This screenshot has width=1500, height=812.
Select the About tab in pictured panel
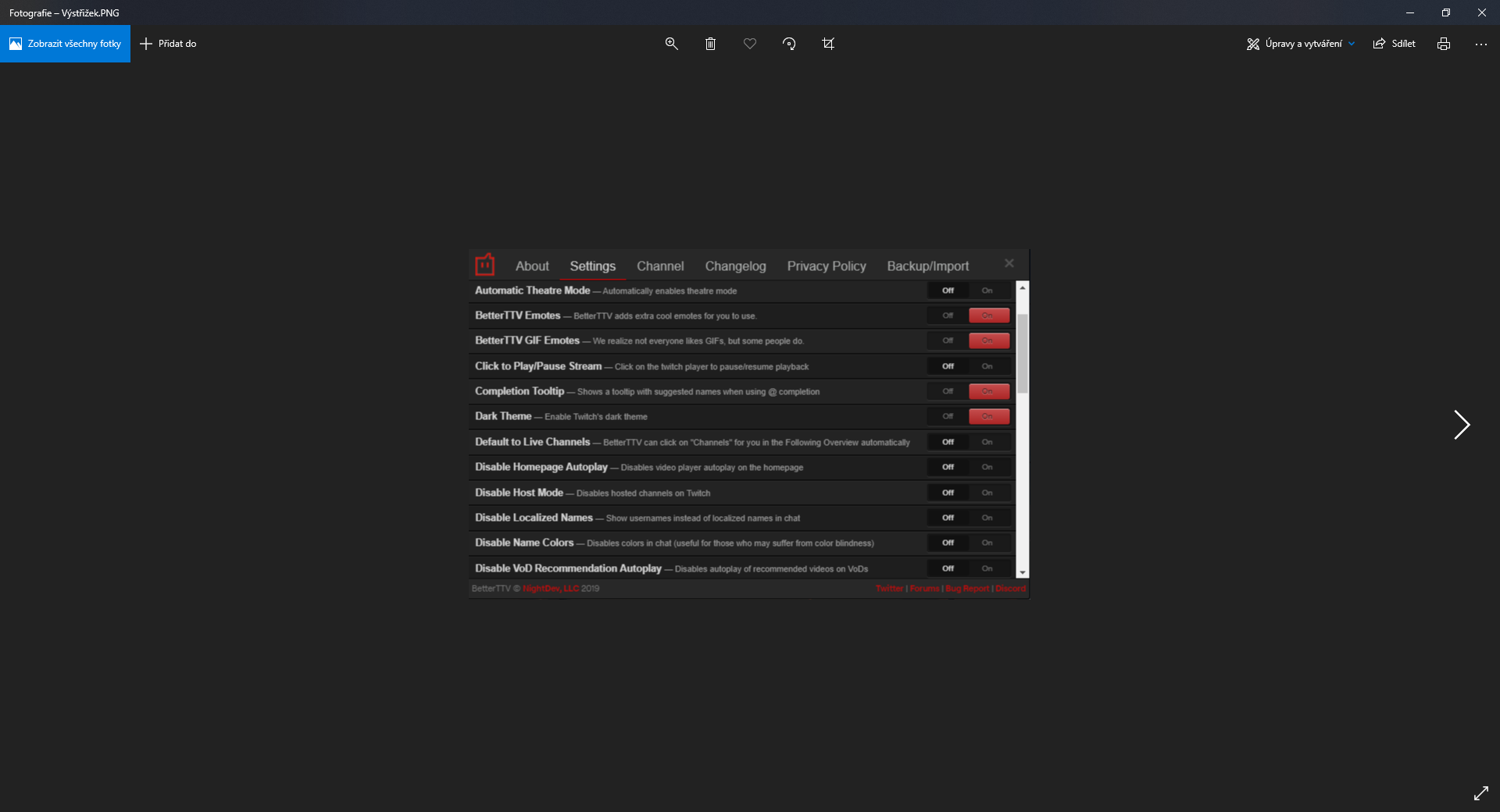pyautogui.click(x=532, y=266)
